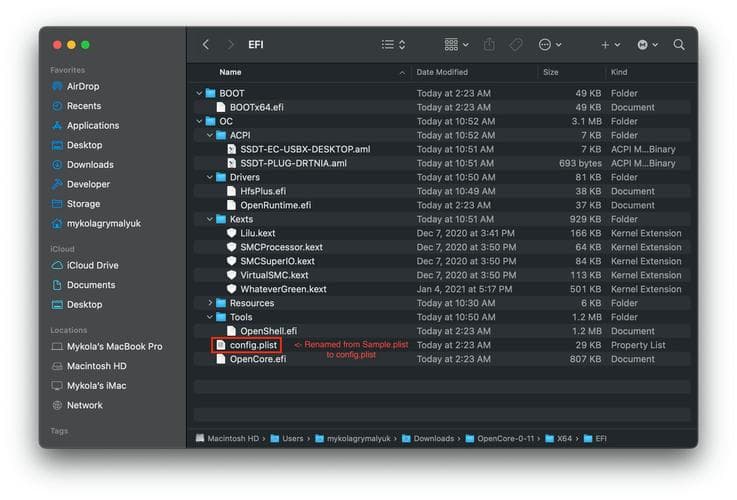The height and width of the screenshot is (500, 737).
Task: Select the config.plist file
Action: 246,345
